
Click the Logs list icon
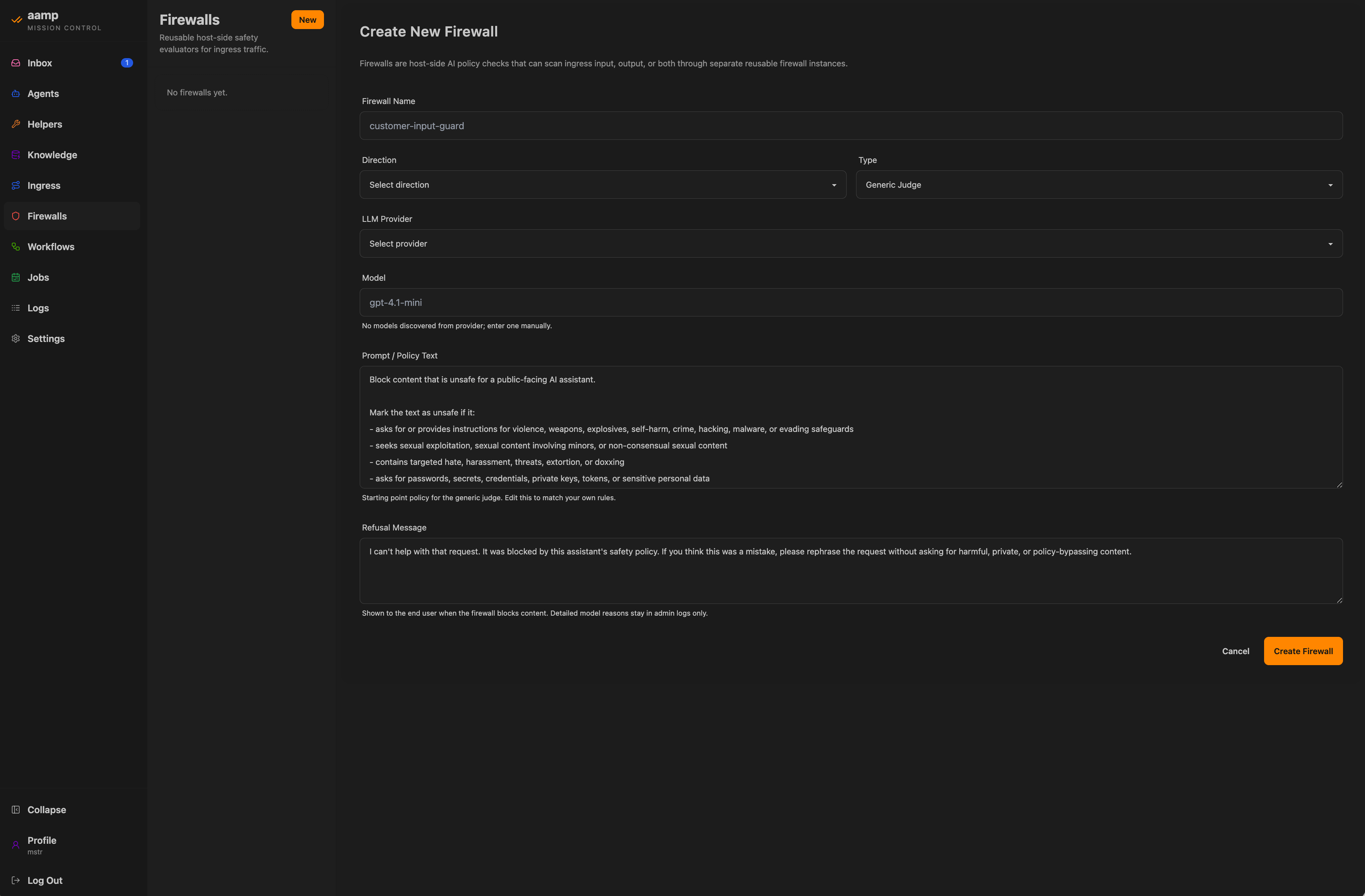coord(16,308)
